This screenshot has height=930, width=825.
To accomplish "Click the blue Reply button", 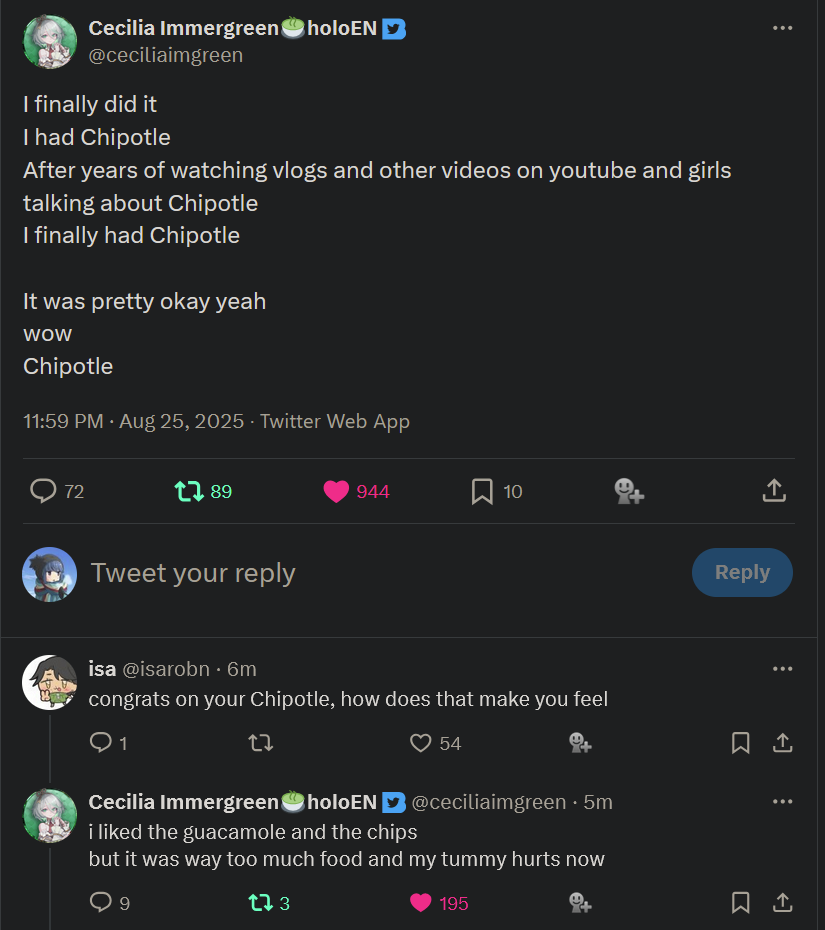I will click(742, 572).
